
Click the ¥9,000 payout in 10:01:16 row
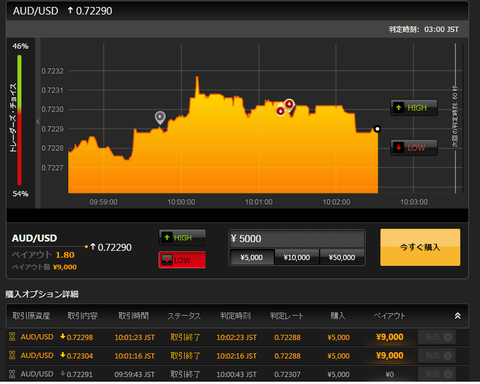coord(390,356)
